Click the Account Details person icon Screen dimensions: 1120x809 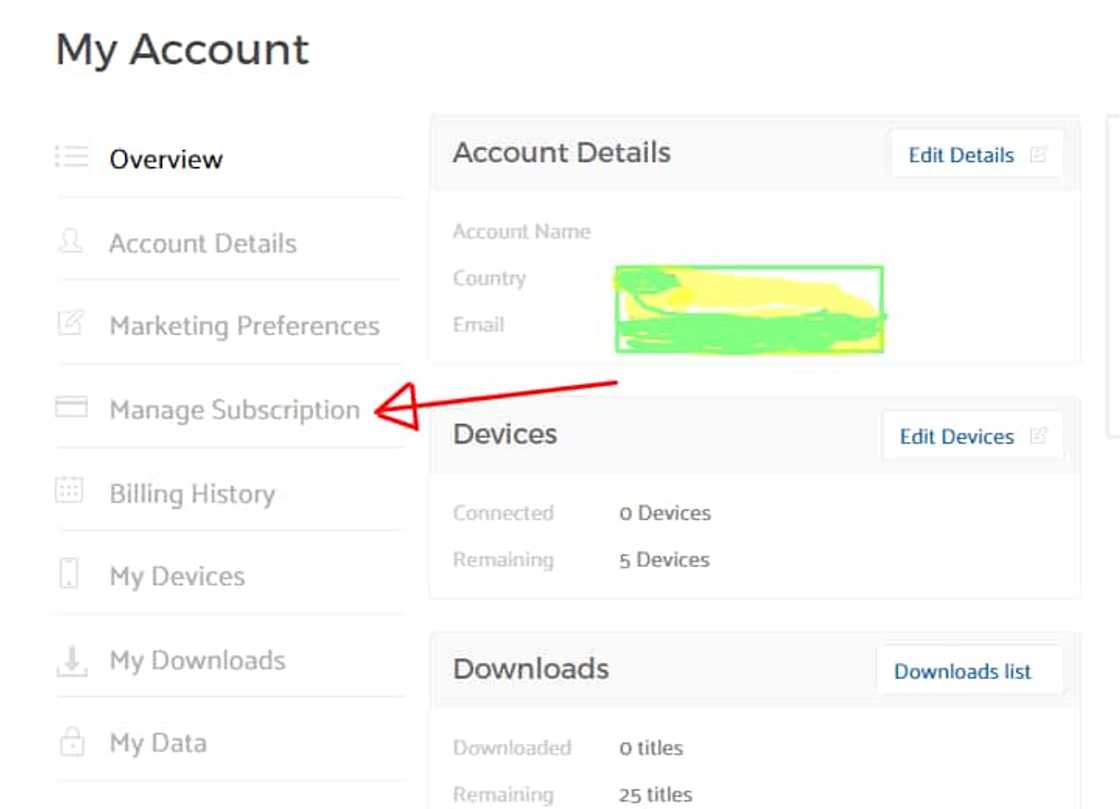pyautogui.click(x=71, y=241)
